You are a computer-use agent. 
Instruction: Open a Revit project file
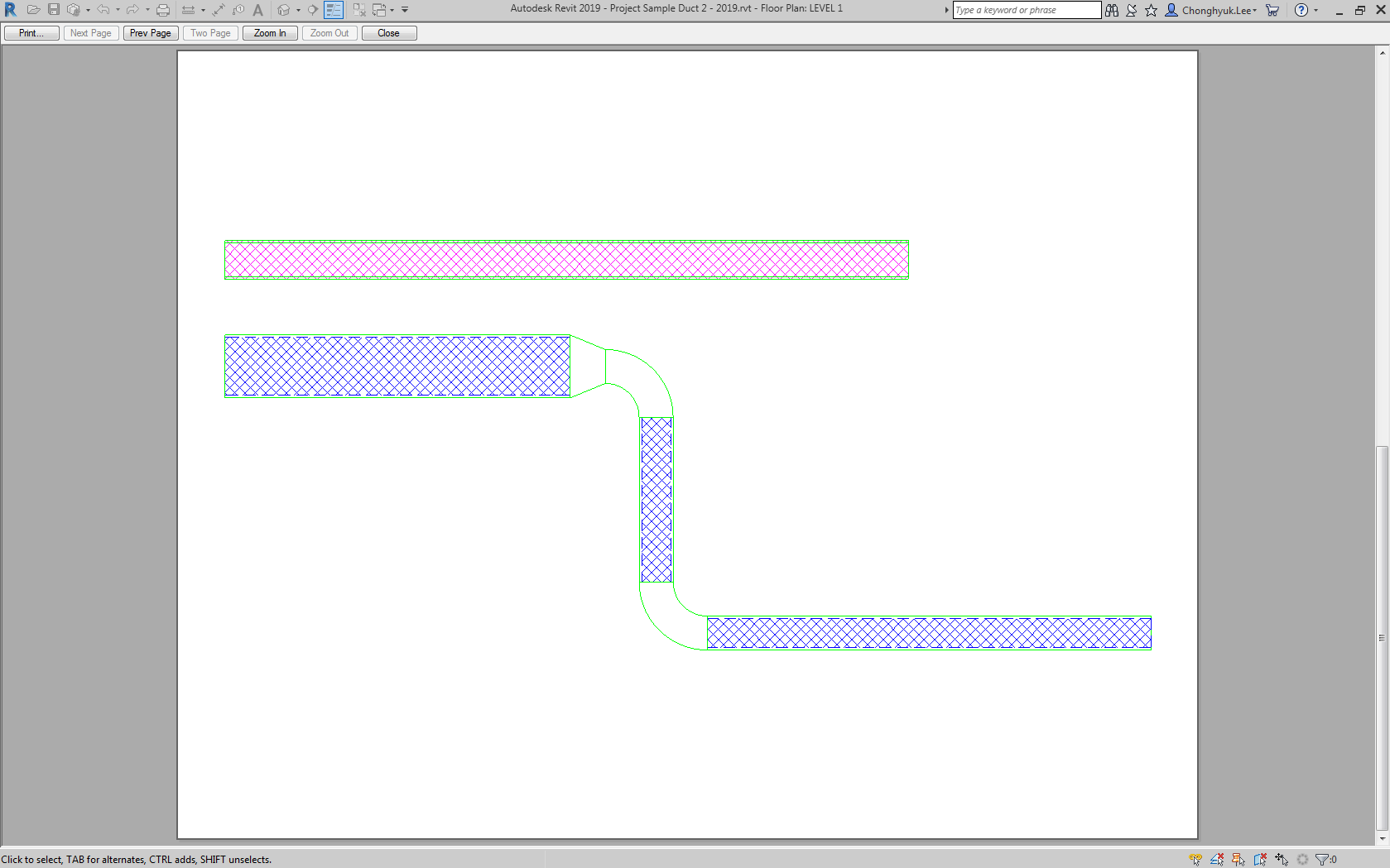click(33, 10)
